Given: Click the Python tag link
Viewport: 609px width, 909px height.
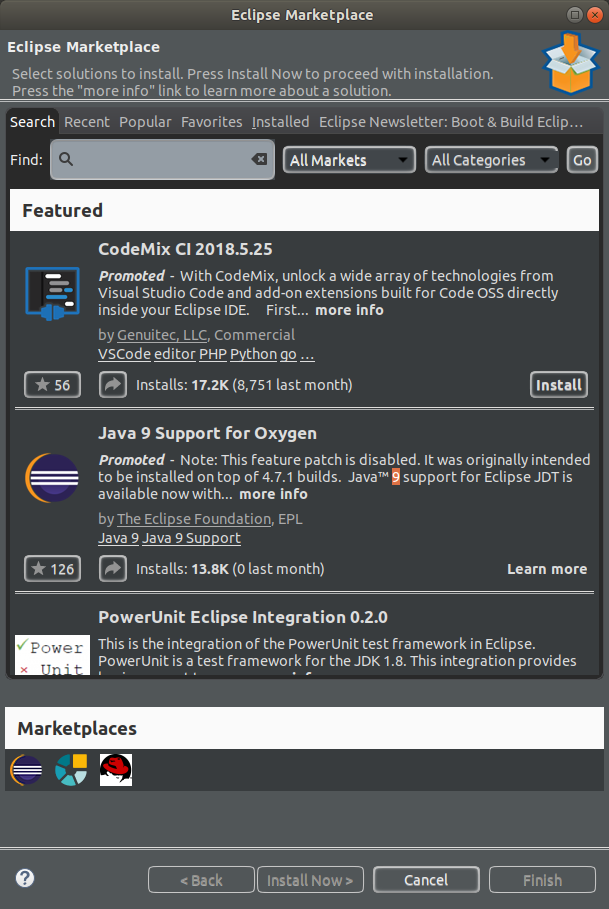Looking at the screenshot, I should [253, 354].
